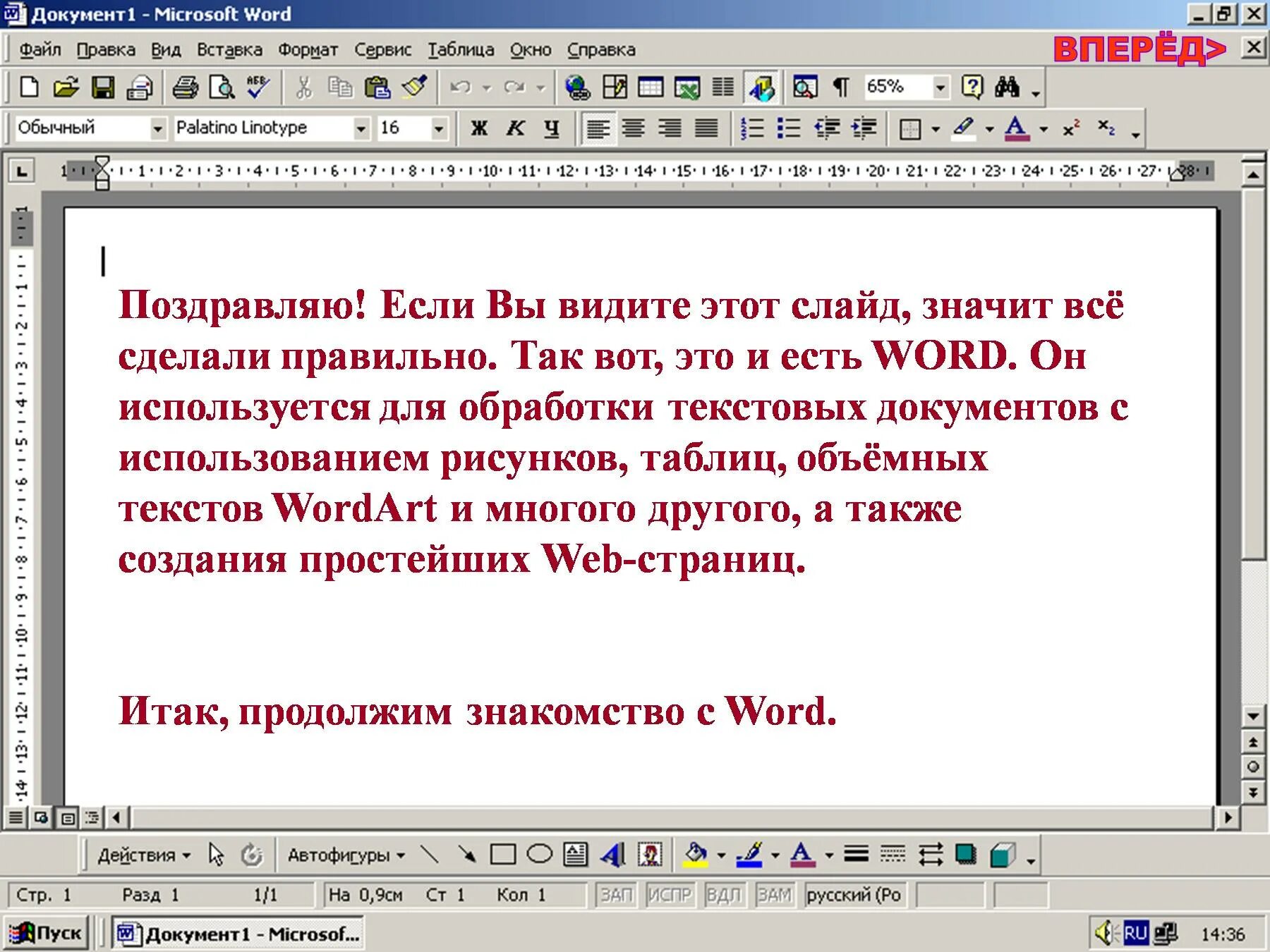Insert Excel worksheet icon
Viewport: 1270px width, 952px height.
click(x=687, y=87)
